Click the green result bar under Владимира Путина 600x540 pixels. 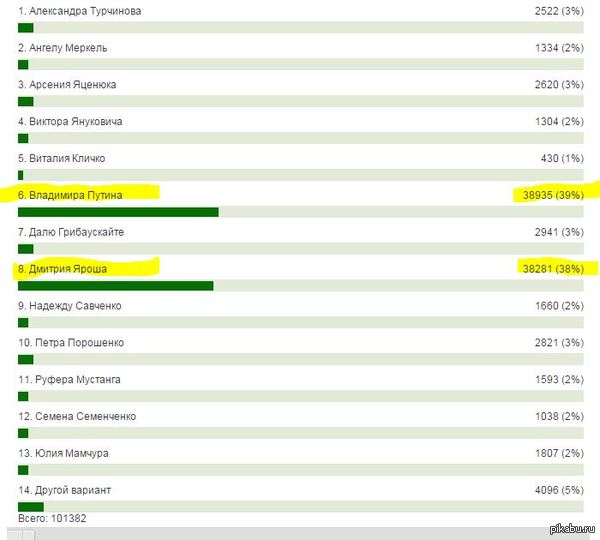(x=118, y=212)
